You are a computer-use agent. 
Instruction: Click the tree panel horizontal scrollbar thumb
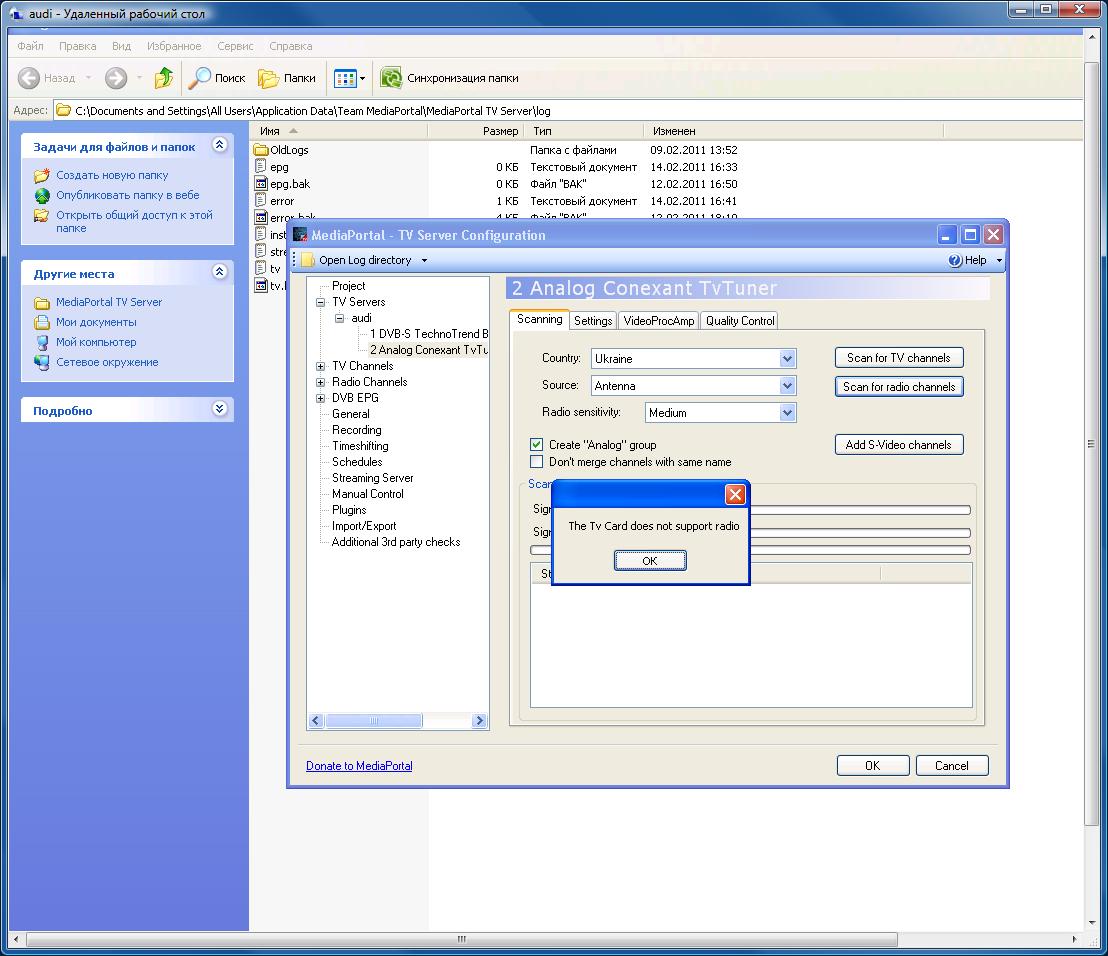click(x=374, y=721)
